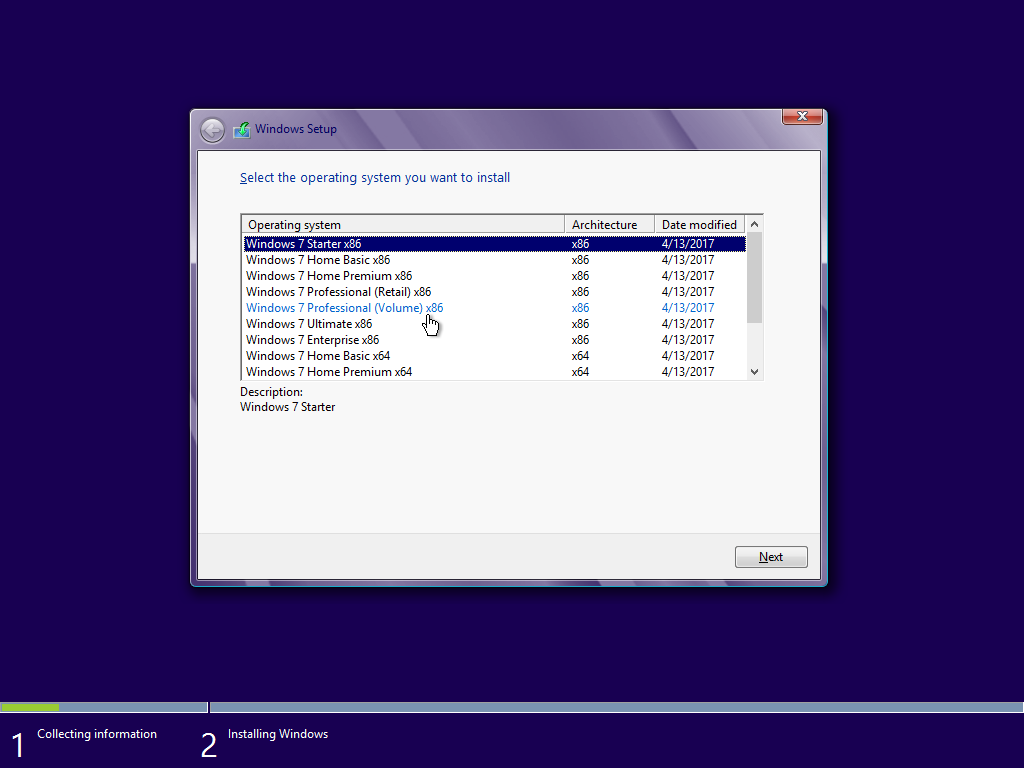The width and height of the screenshot is (1024, 768).
Task: Click the list scroll up arrow
Action: (x=754, y=224)
